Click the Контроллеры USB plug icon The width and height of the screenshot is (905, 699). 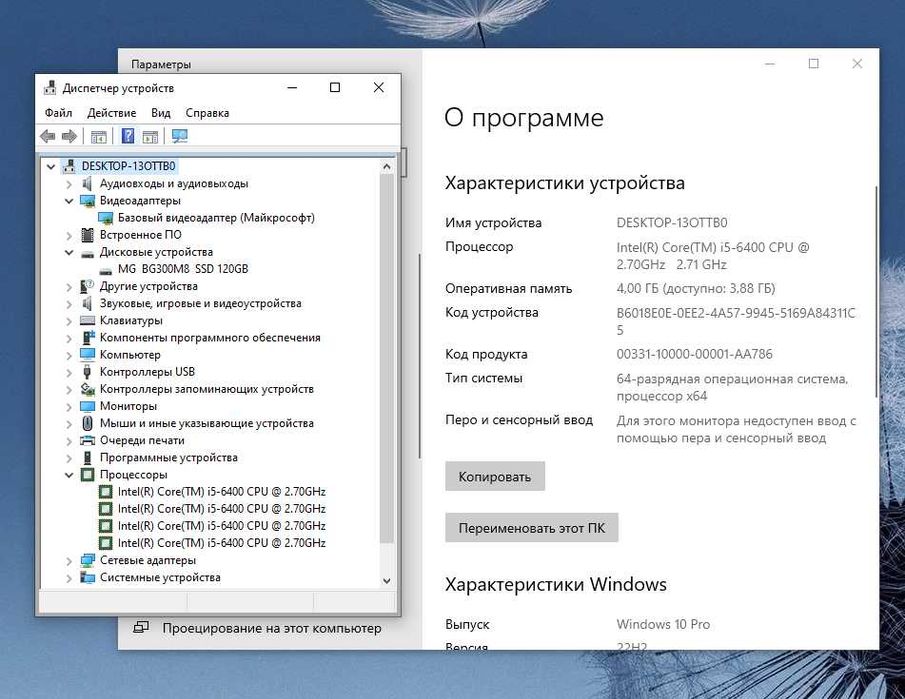pos(87,372)
